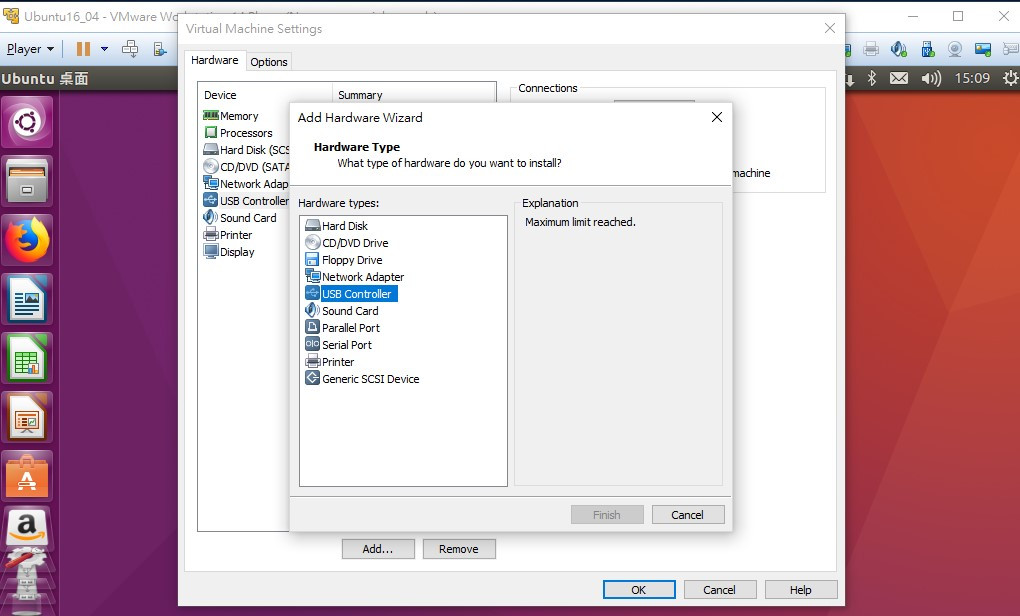Click the display icon in VMware toolbar

tap(983, 49)
